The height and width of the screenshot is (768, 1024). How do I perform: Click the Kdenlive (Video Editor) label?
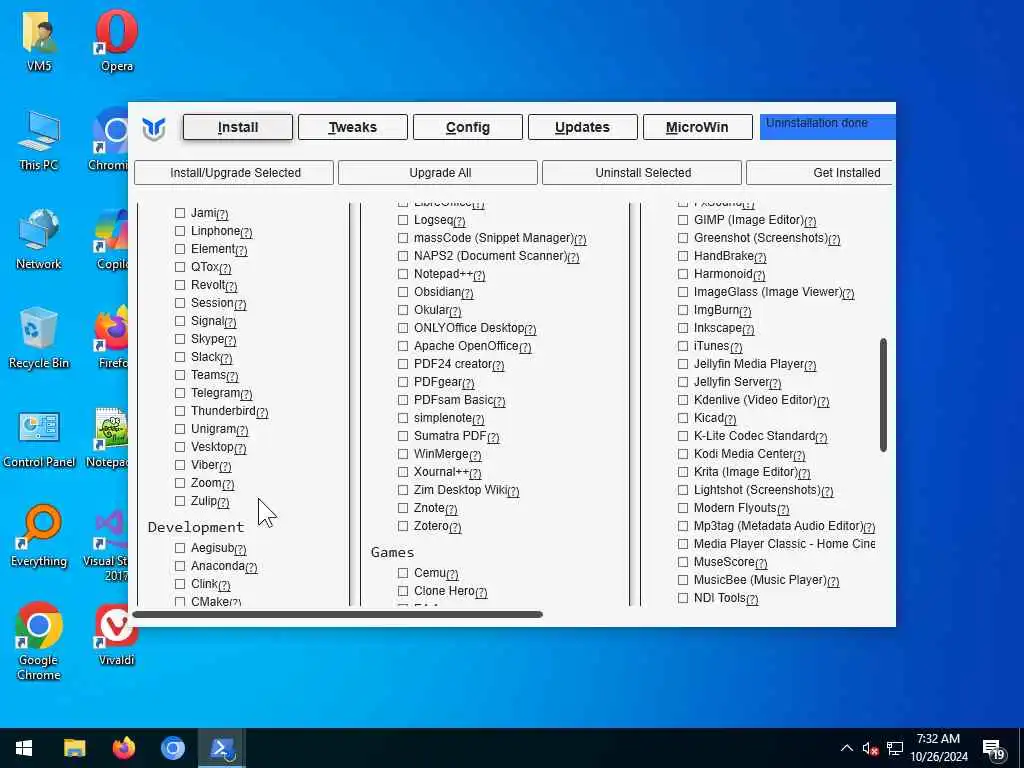click(x=755, y=400)
